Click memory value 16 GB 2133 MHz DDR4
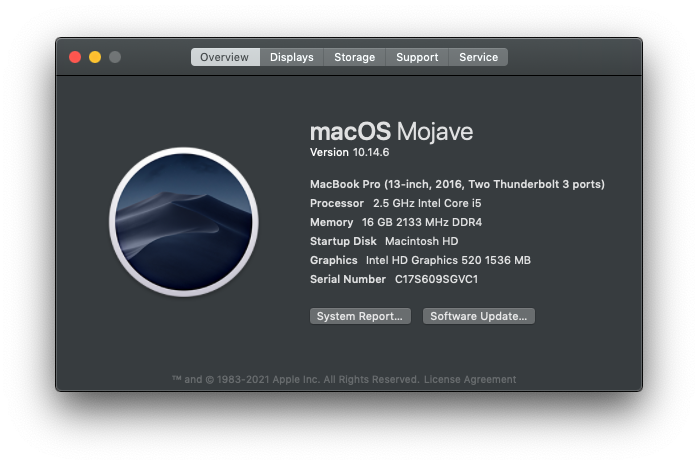The width and height of the screenshot is (698, 465). click(422, 222)
